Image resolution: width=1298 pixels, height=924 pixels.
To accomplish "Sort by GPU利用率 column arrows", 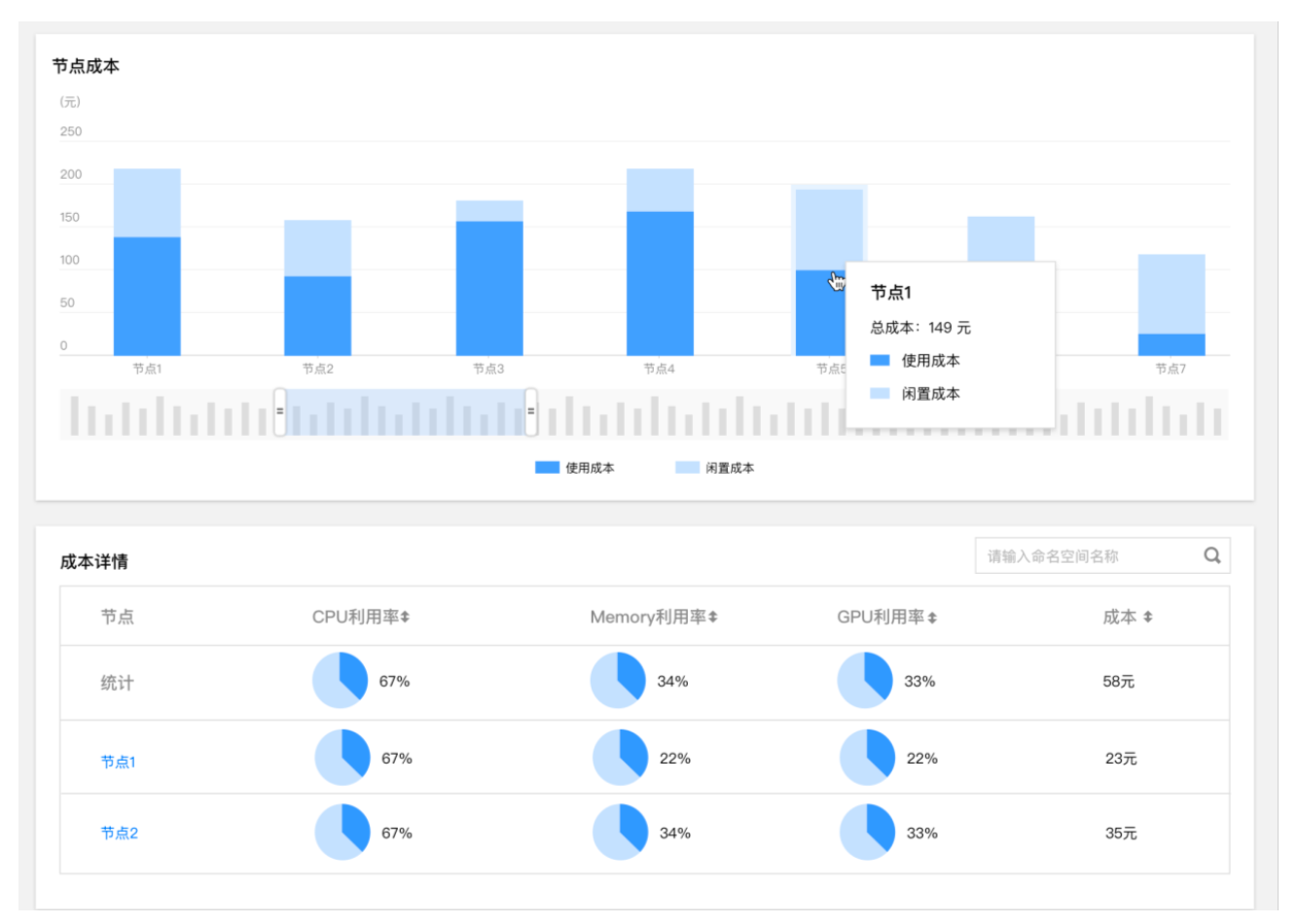I will (932, 618).
